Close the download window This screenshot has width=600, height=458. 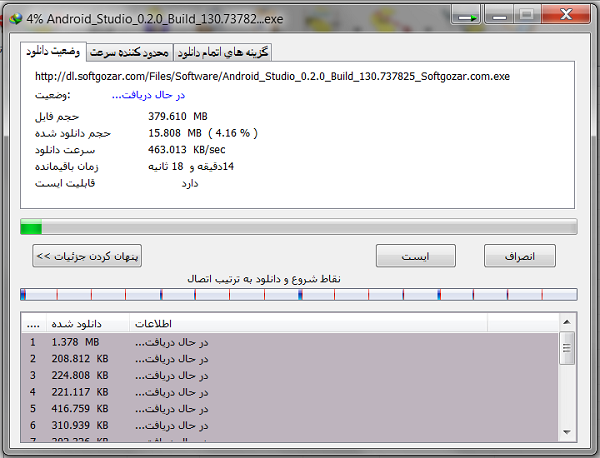click(x=566, y=15)
